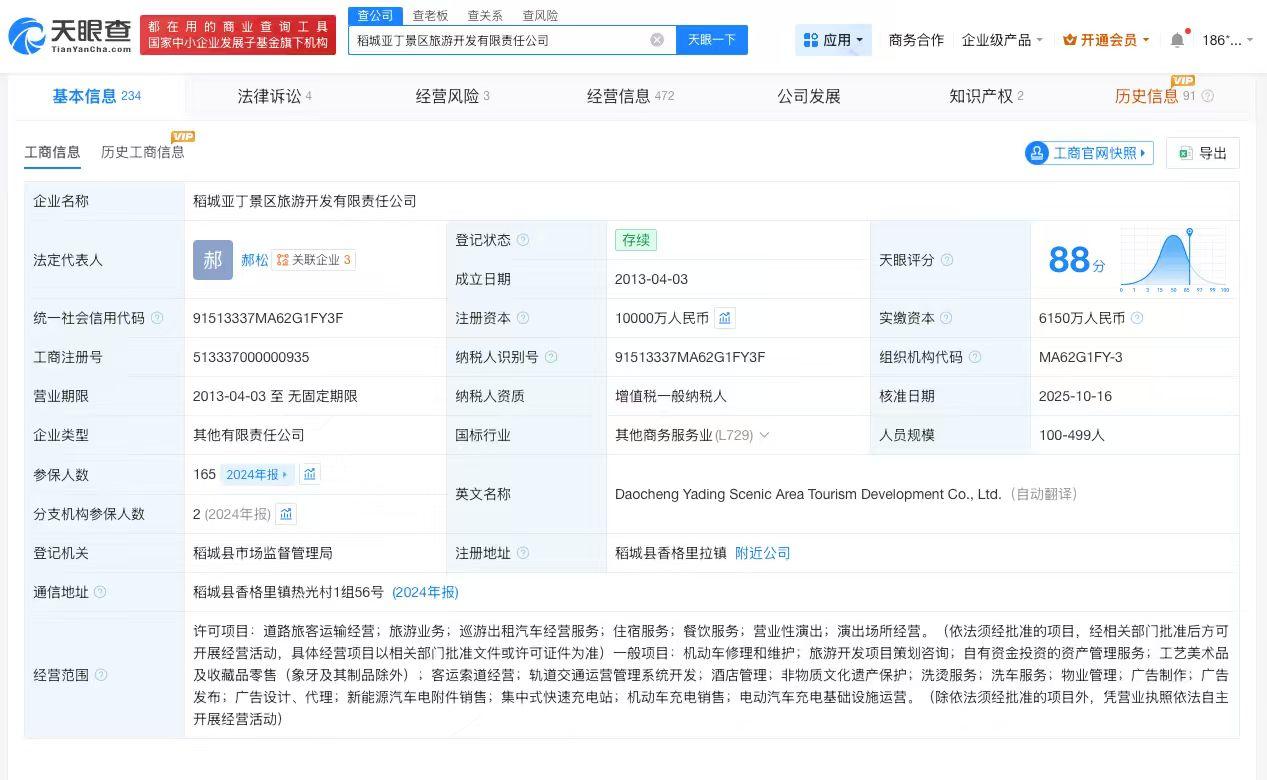1267x780 pixels.
Task: Click 稻城县市场监督管理局 value
Action: pyautogui.click(x=263, y=553)
